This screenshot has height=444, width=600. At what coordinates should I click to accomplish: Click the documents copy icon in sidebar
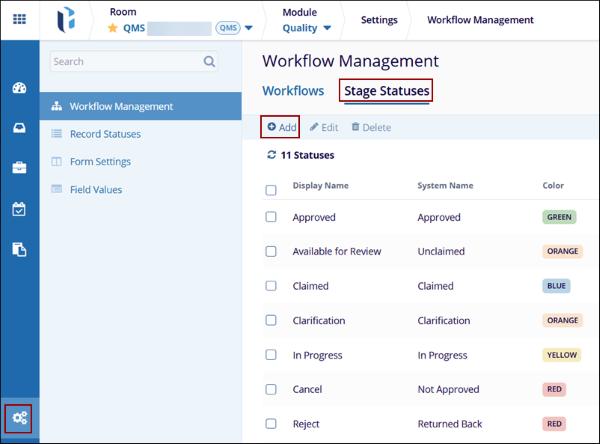19,249
